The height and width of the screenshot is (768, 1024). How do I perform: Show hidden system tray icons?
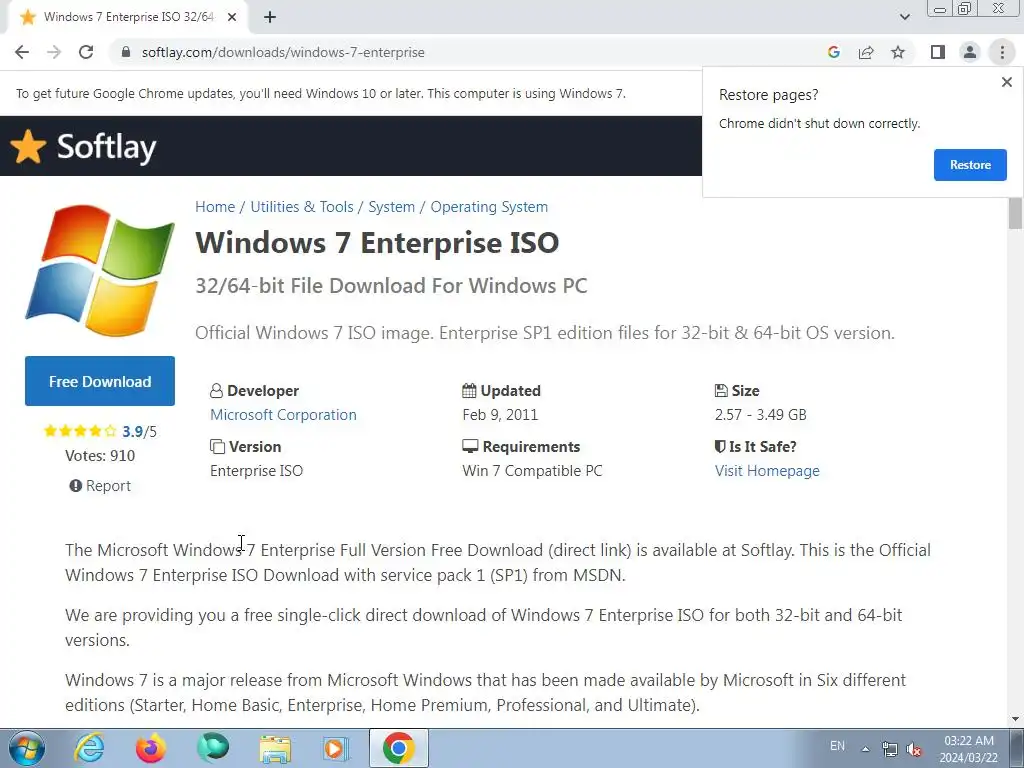point(865,749)
